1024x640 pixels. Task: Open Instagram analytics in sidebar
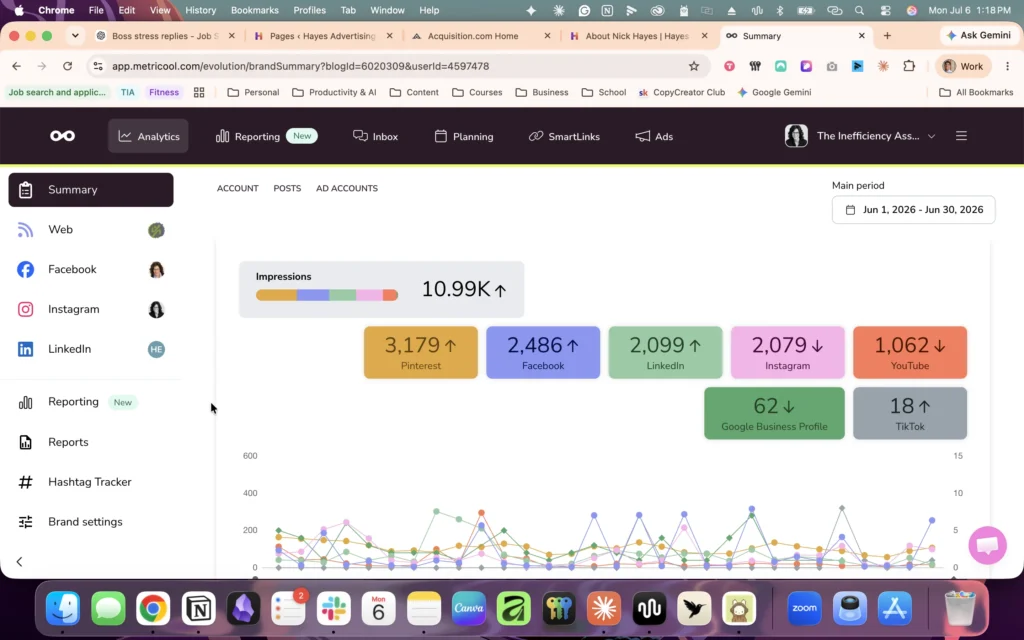pyautogui.click(x=91, y=309)
